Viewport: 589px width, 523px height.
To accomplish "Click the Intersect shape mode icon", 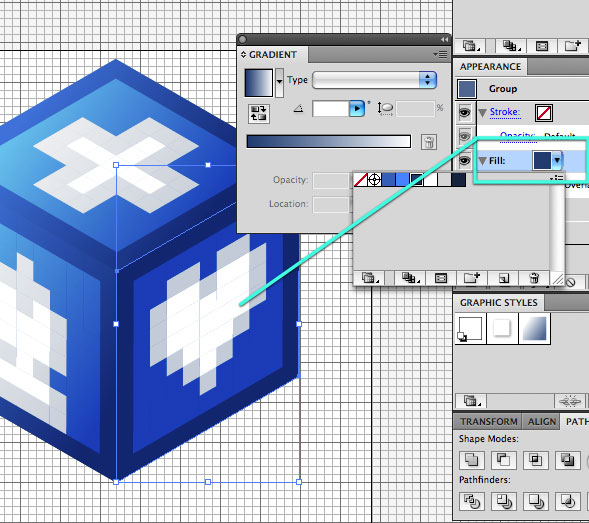I will pos(535,460).
